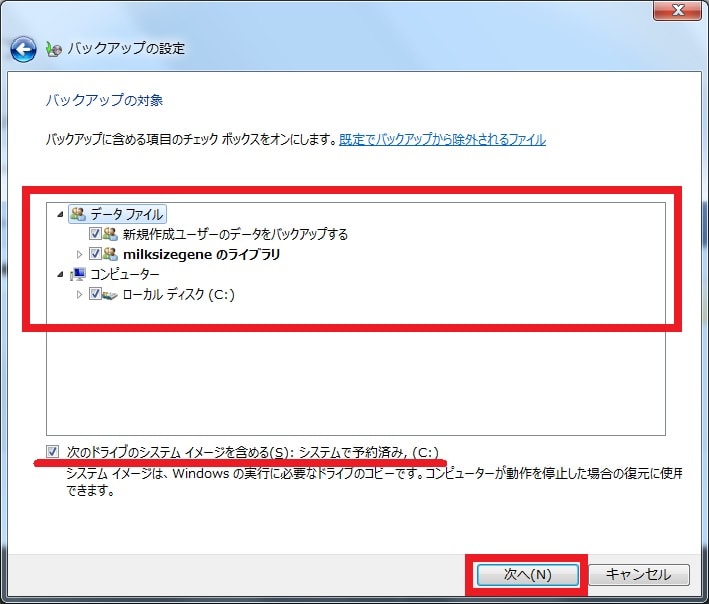Select the コンピューター tree item
Screen dimensions: 709x604
[125, 274]
